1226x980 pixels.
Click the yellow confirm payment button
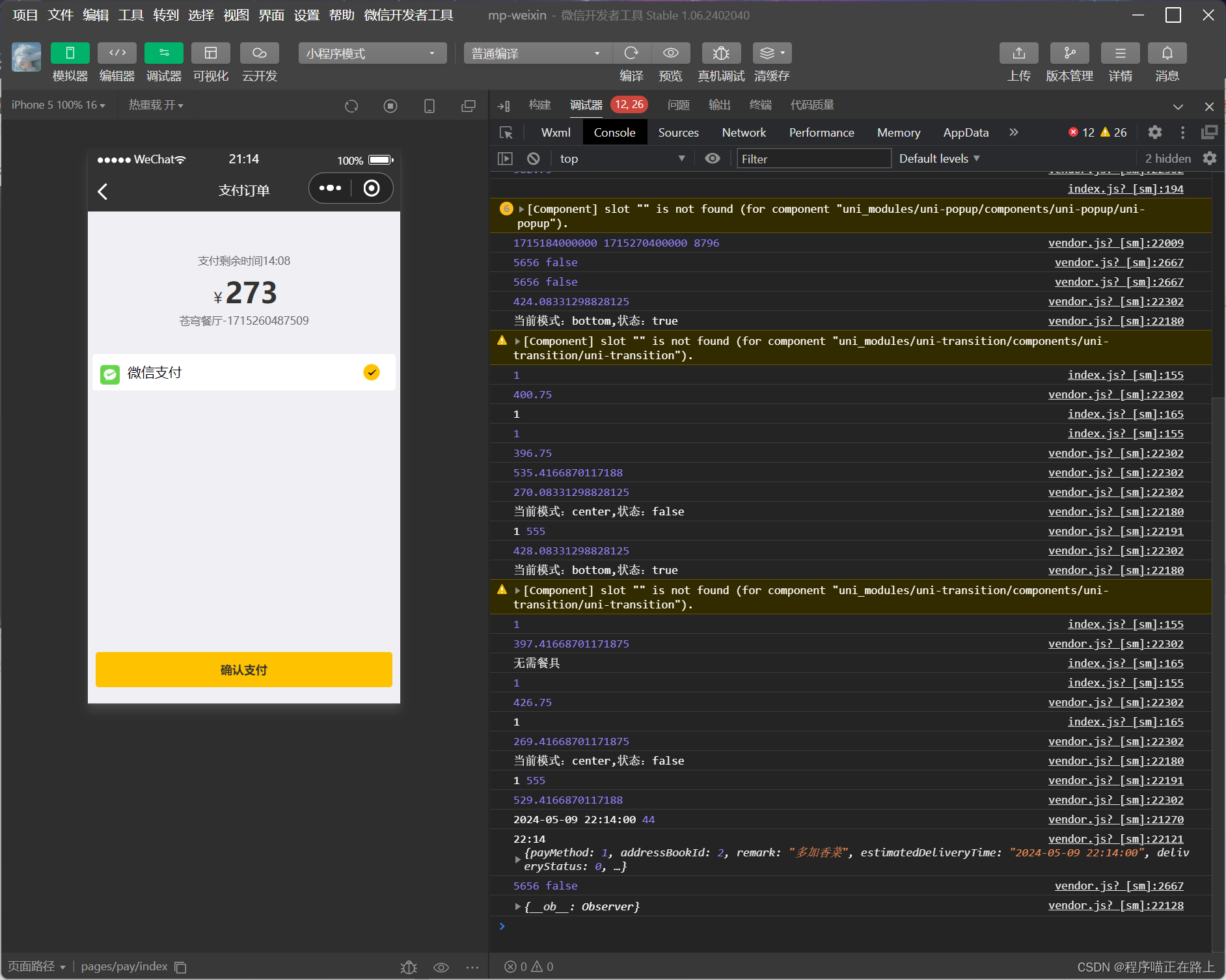click(x=244, y=670)
